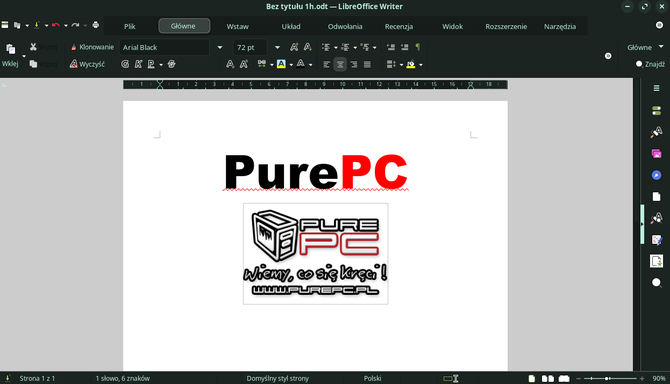Select multiple-page view in status bar
This screenshot has width=670, height=384.
548,378
